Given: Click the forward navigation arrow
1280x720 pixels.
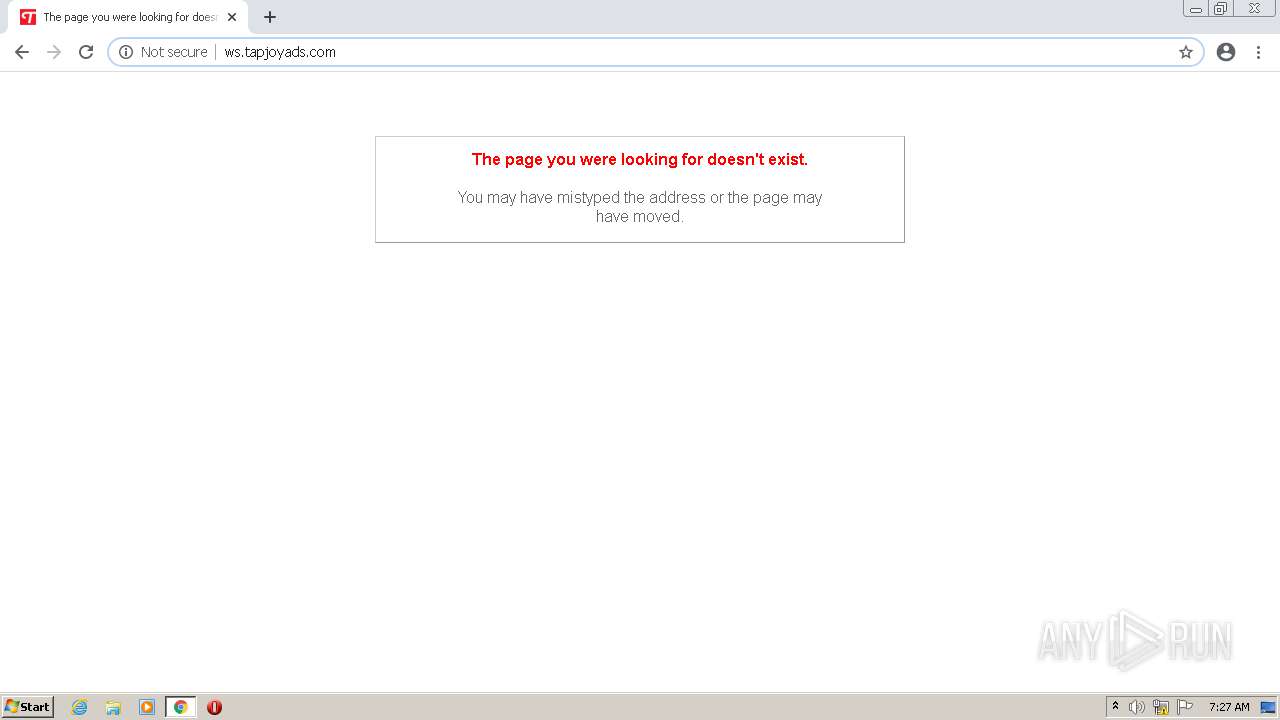Looking at the screenshot, I should coord(54,52).
